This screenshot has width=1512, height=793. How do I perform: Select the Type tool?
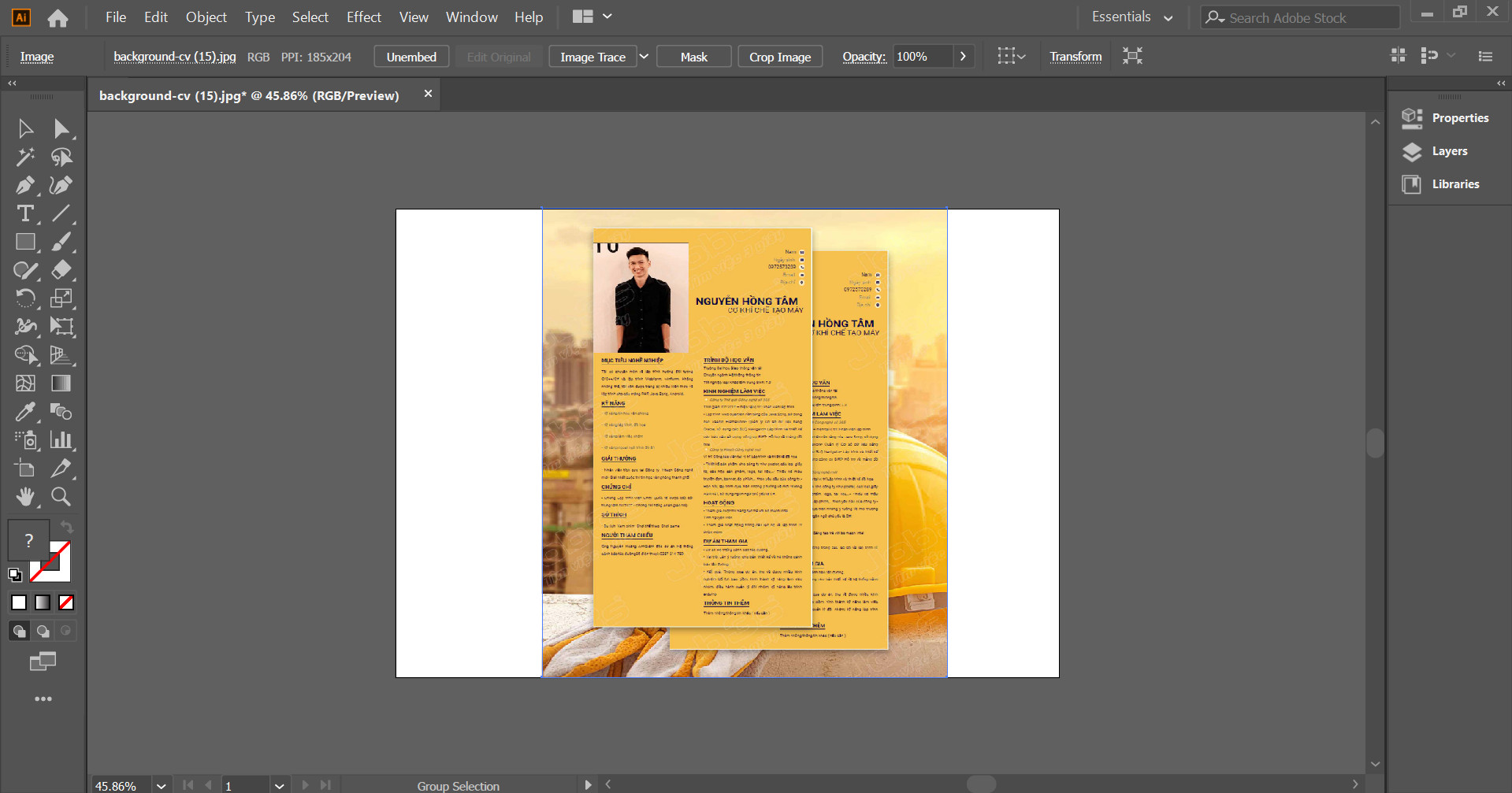[x=25, y=213]
